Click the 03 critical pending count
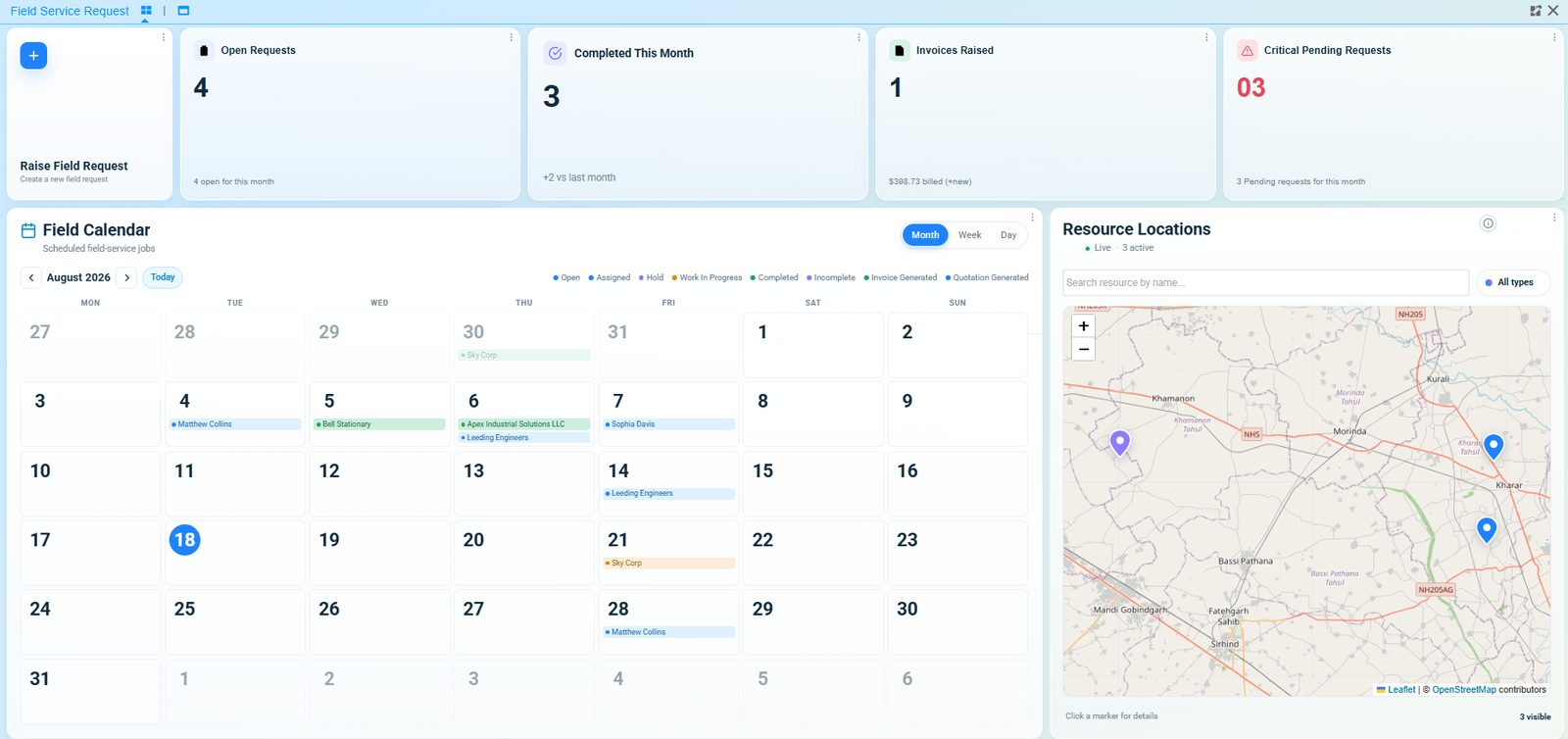This screenshot has height=739, width=1568. point(1250,88)
